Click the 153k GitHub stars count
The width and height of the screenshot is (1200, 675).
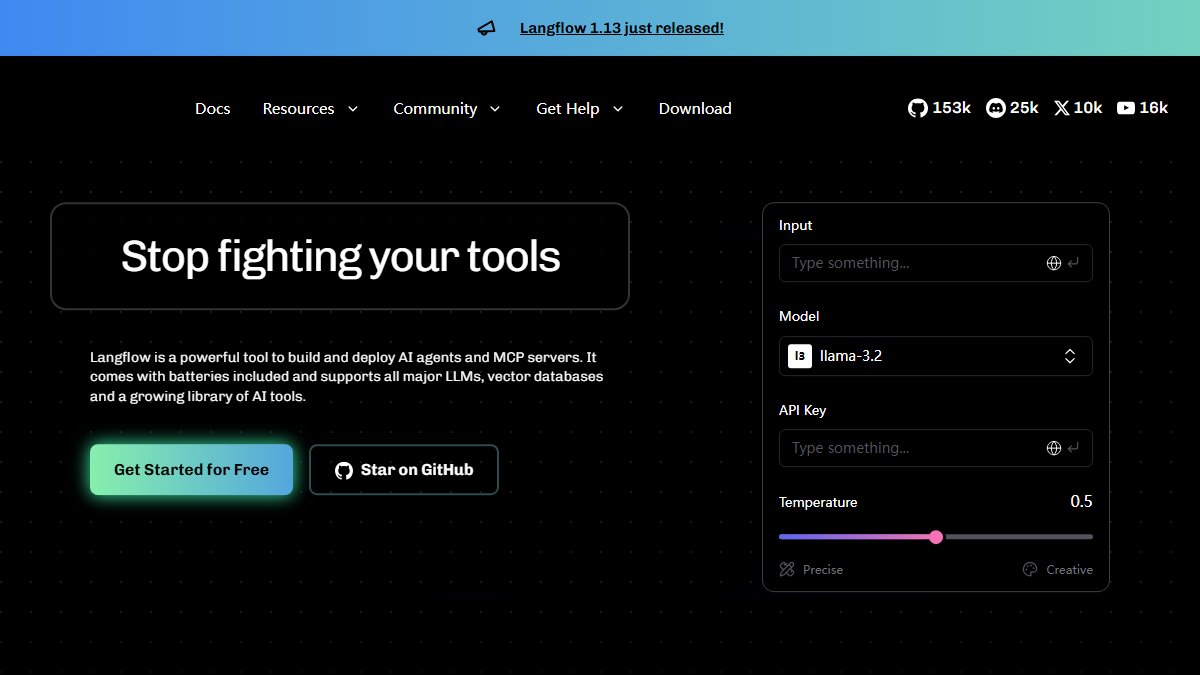(952, 108)
